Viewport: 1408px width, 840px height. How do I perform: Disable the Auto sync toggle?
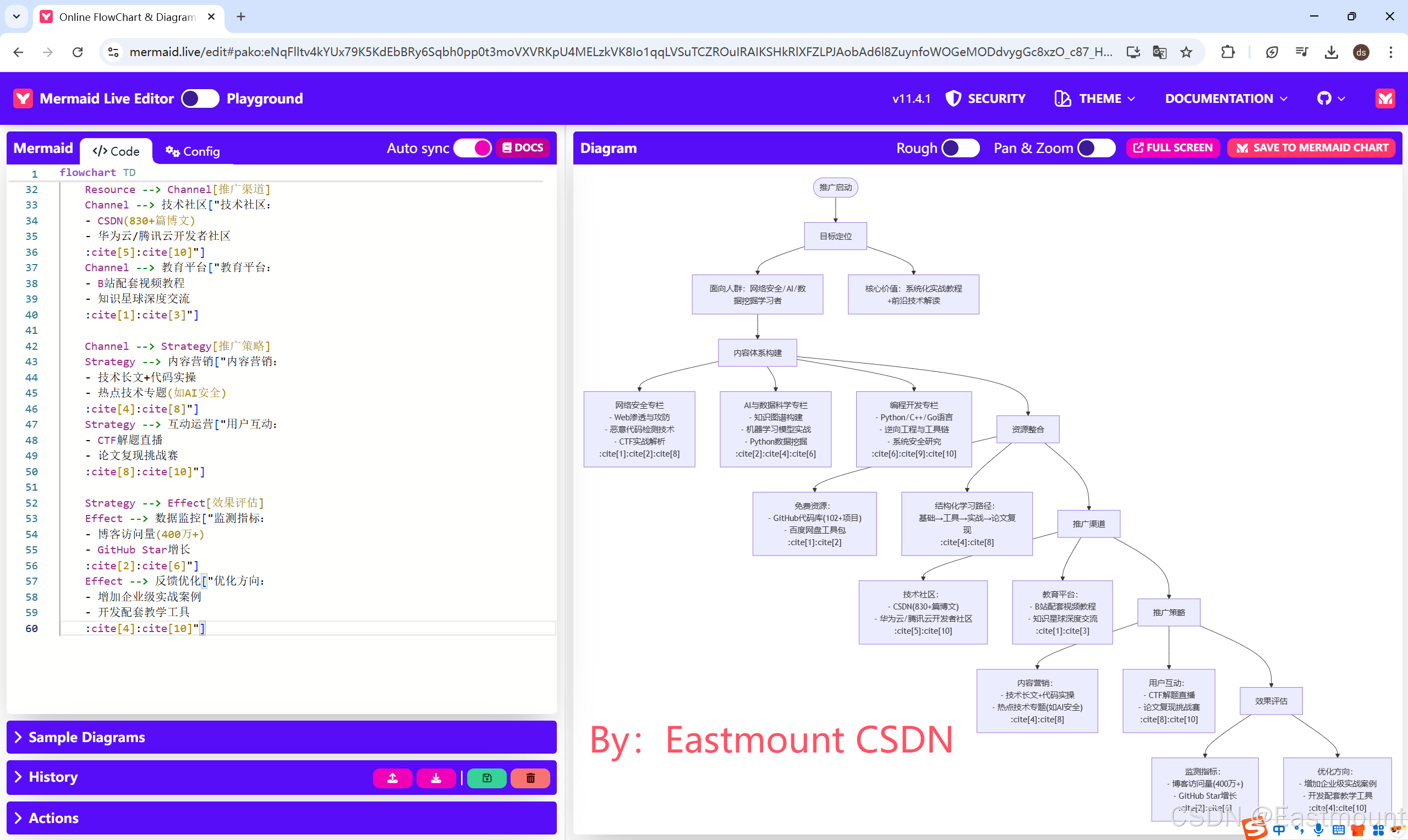click(x=473, y=149)
